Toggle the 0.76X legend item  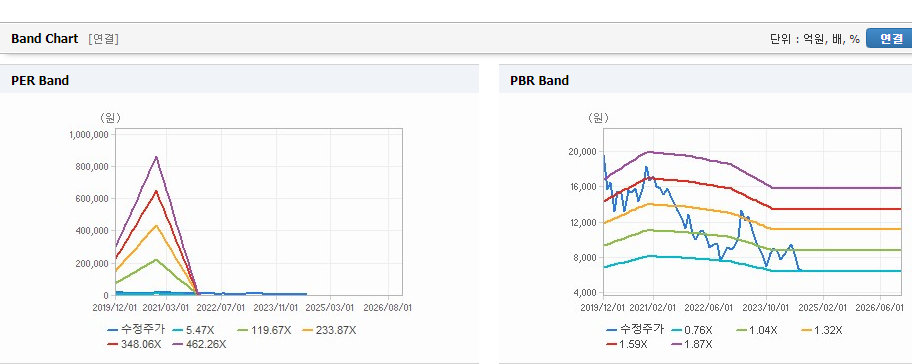tap(691, 330)
